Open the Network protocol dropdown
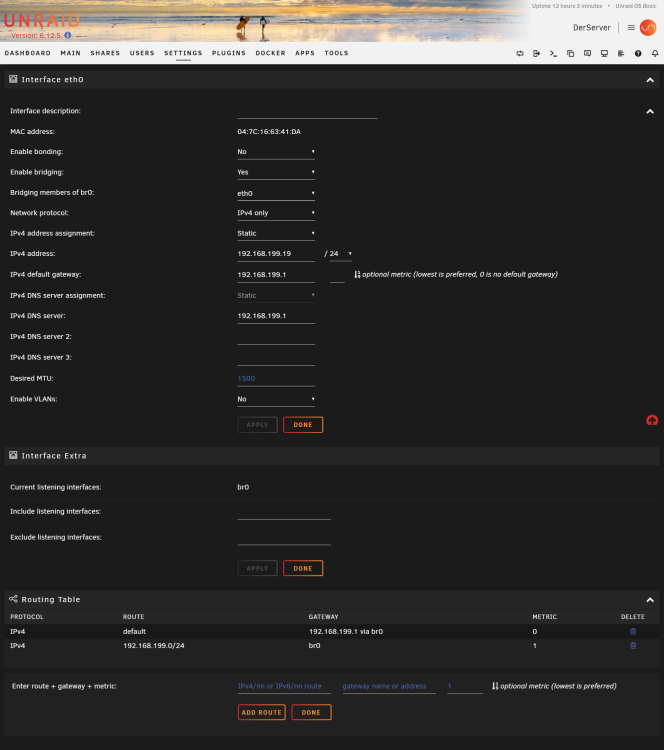The width and height of the screenshot is (664, 750). pyautogui.click(x=276, y=213)
